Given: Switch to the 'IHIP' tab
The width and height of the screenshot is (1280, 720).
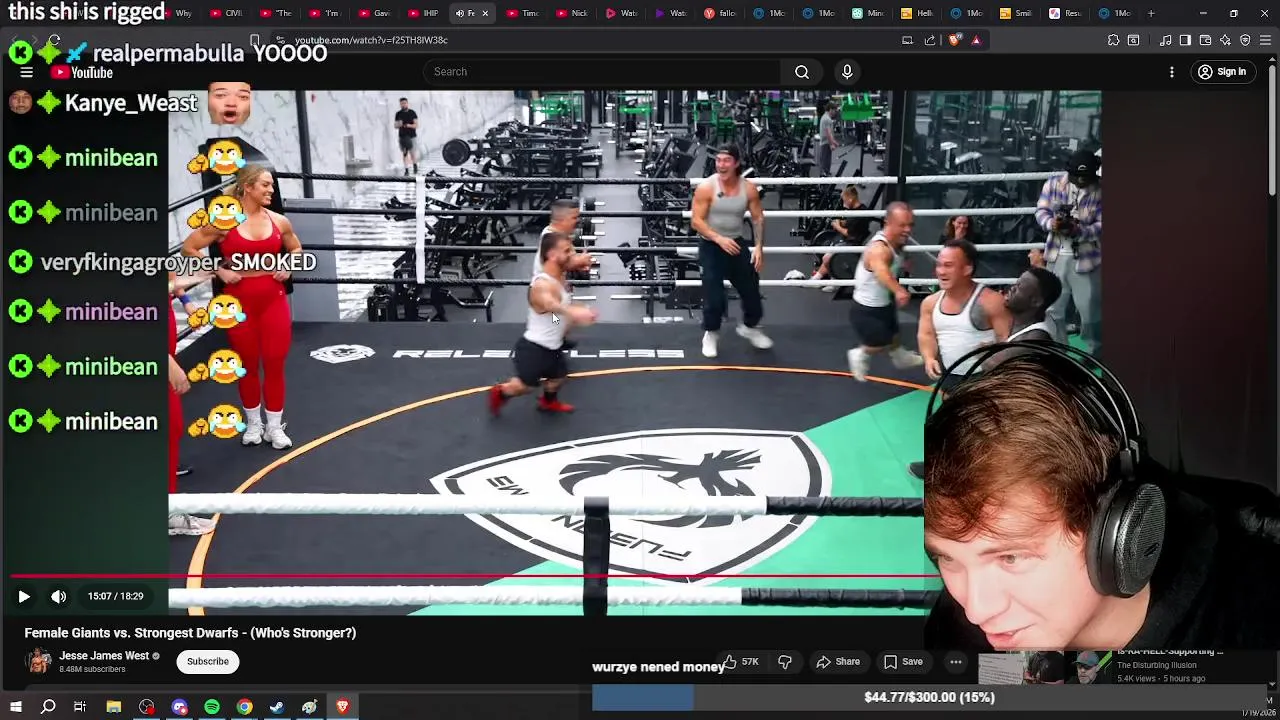Looking at the screenshot, I should (x=424, y=13).
